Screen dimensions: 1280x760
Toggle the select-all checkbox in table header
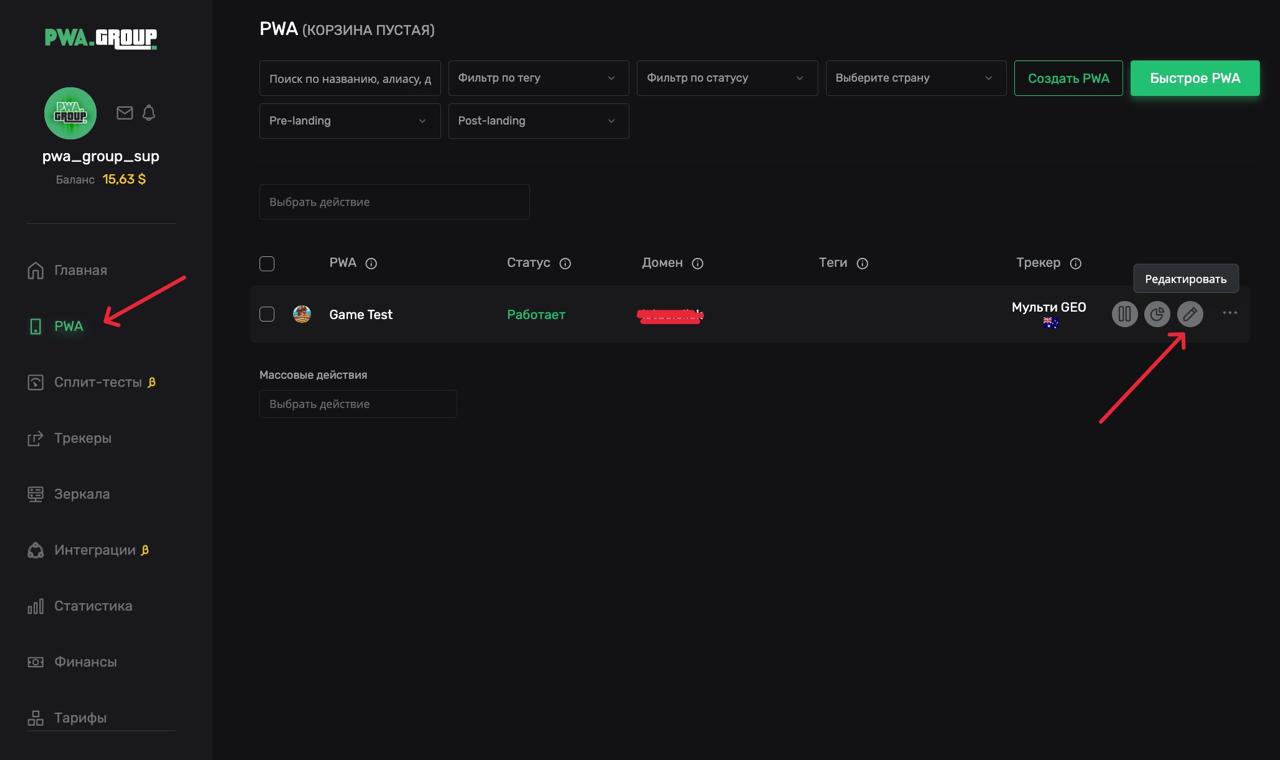click(x=267, y=264)
